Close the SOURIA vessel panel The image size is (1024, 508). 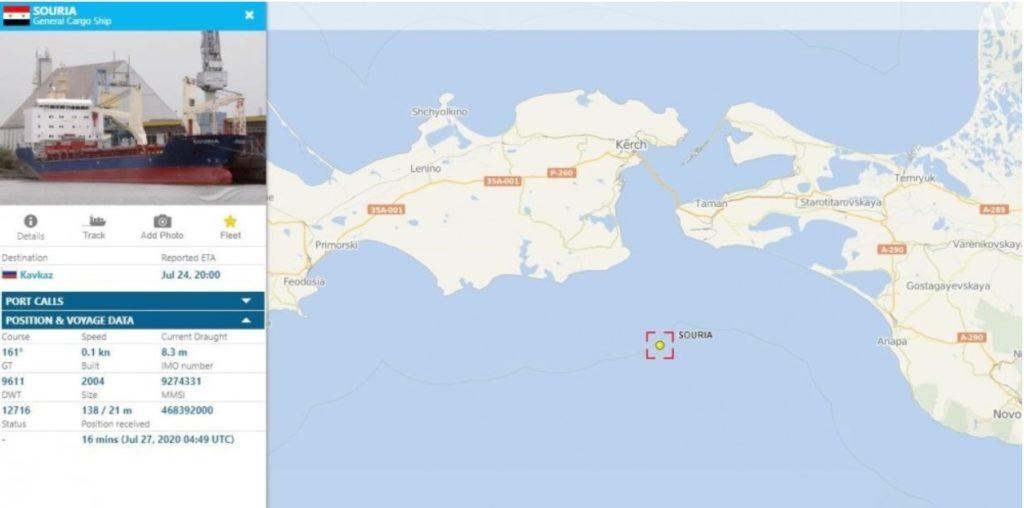(249, 15)
